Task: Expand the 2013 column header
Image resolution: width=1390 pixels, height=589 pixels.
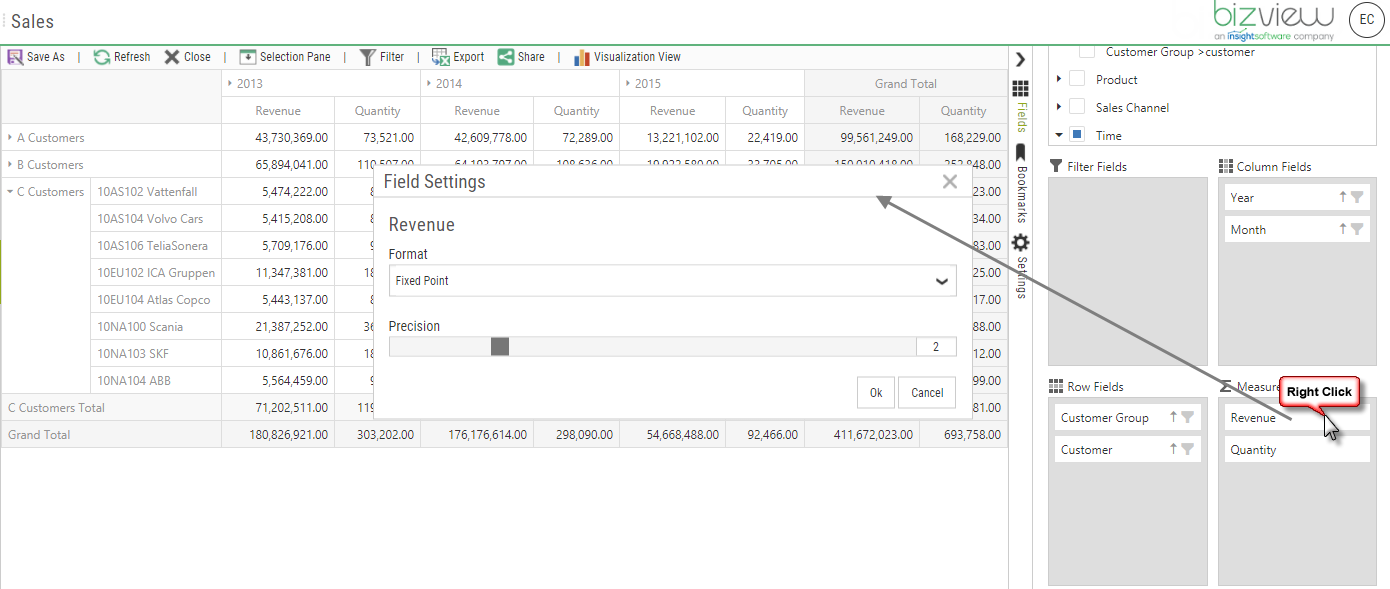Action: coord(229,83)
